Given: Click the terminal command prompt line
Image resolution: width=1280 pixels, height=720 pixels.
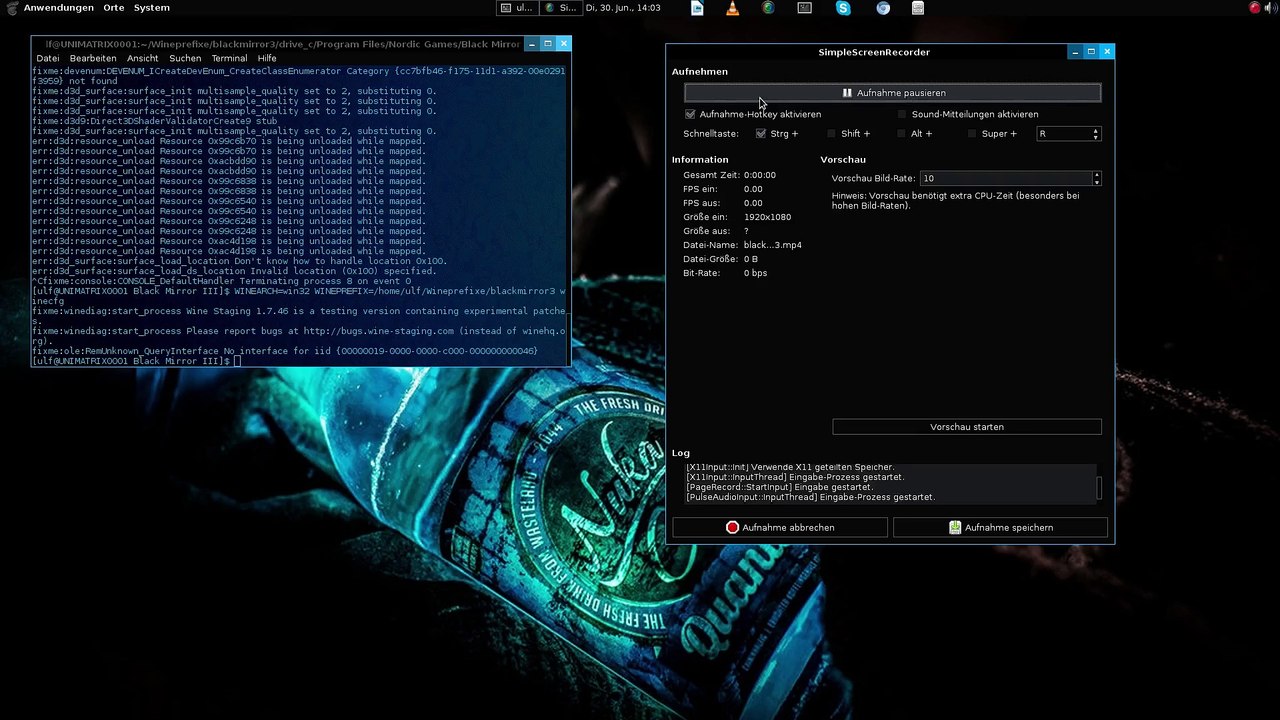Looking at the screenshot, I should point(135,361).
